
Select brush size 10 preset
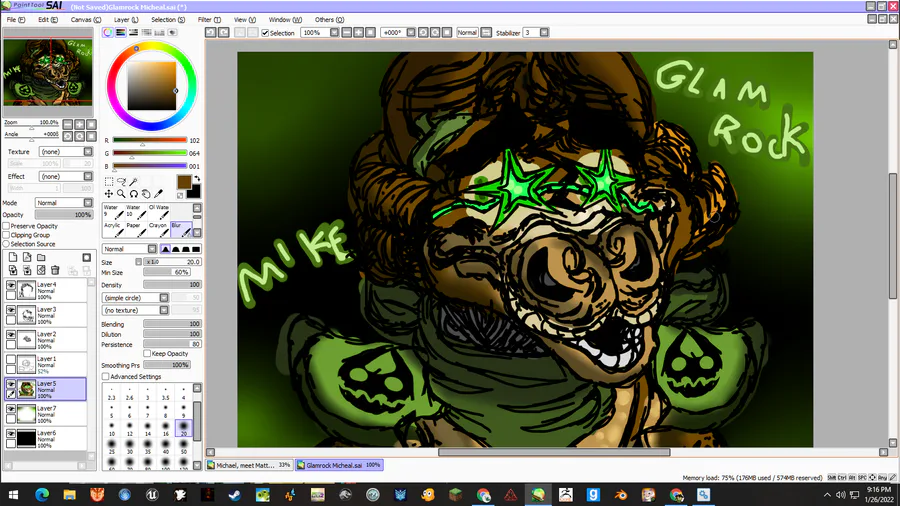111,429
